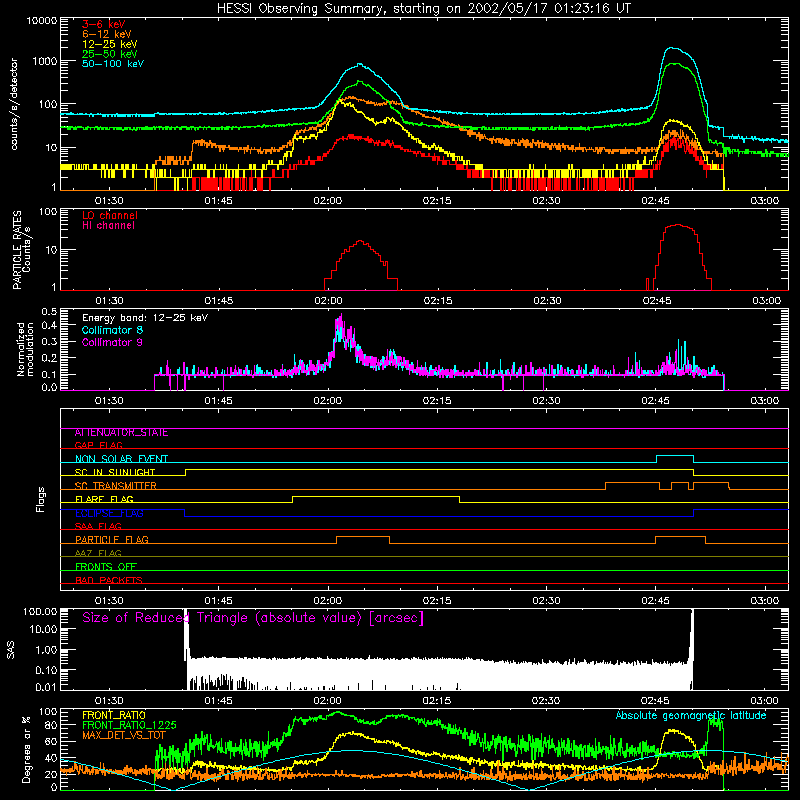The image size is (800, 800).
Task: Pick the cyan 50-100 keV legend label
Action: [113, 64]
